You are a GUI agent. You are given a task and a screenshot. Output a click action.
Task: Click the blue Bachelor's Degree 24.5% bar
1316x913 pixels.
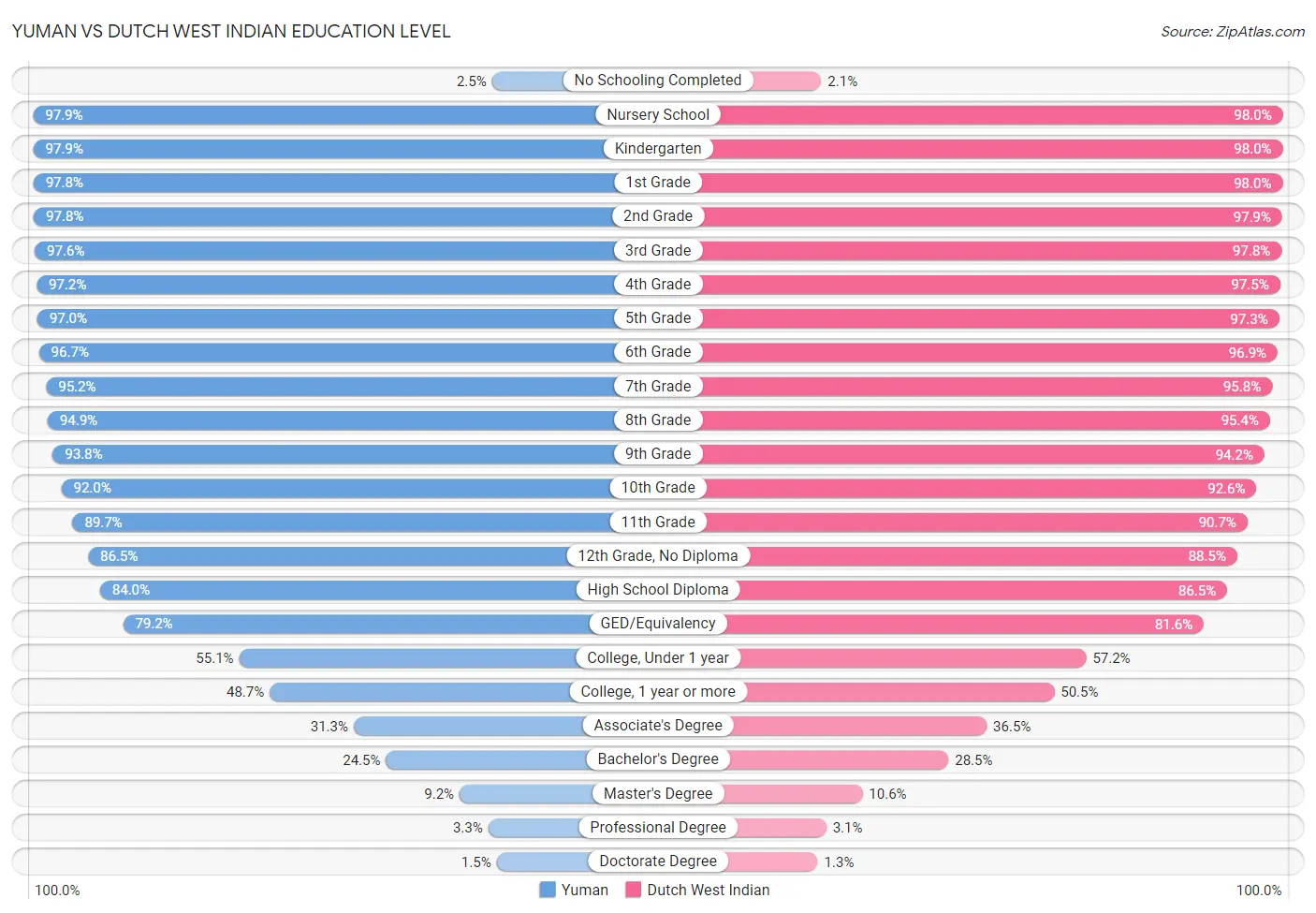click(x=487, y=759)
